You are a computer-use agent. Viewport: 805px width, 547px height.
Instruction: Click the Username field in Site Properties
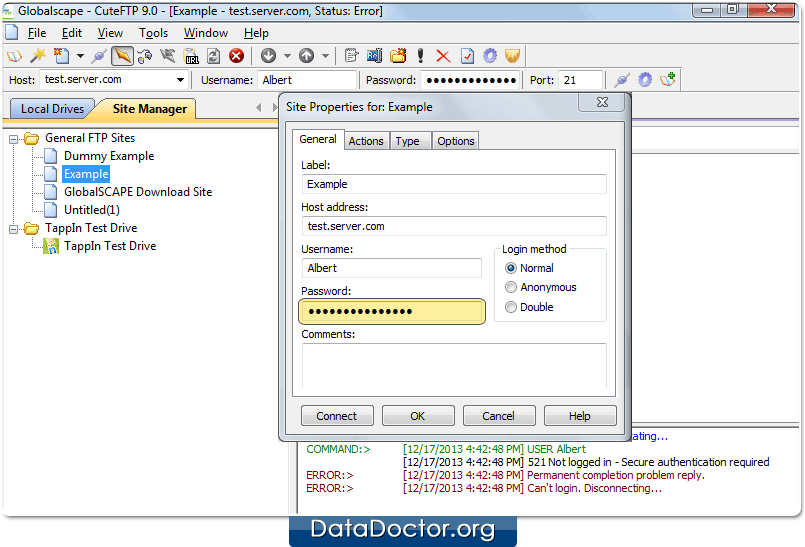click(392, 268)
